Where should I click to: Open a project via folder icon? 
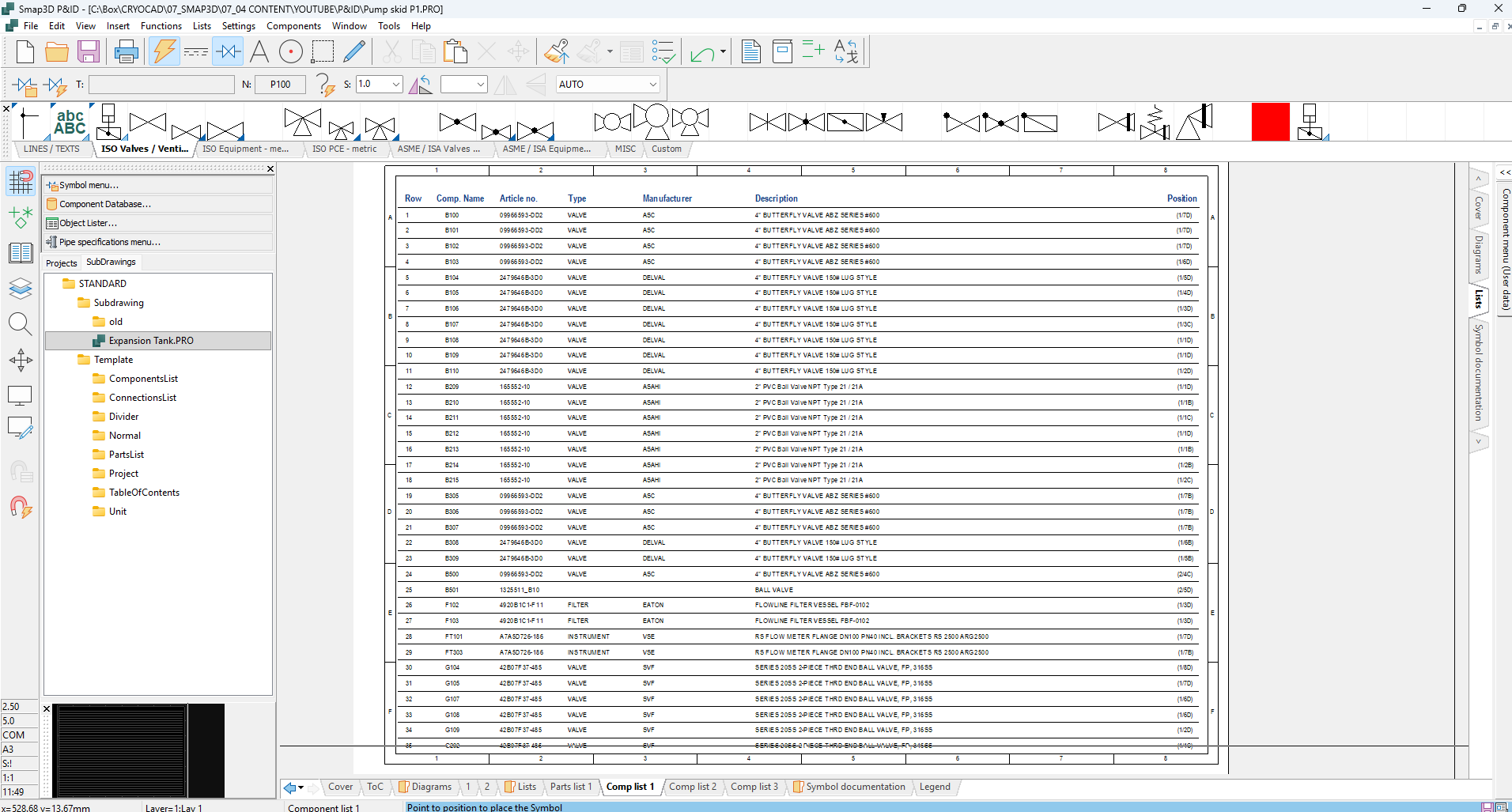(57, 52)
